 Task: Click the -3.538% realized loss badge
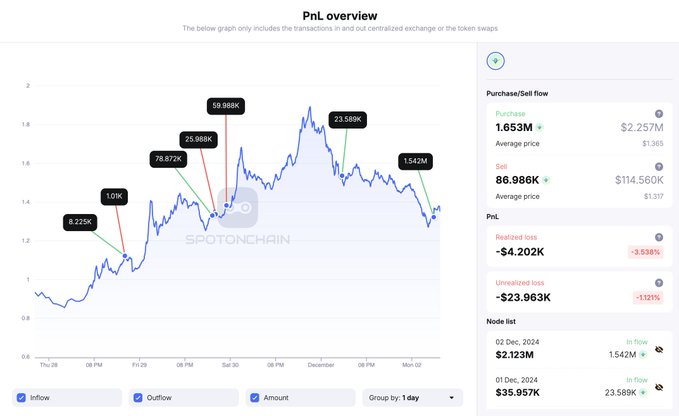[645, 252]
